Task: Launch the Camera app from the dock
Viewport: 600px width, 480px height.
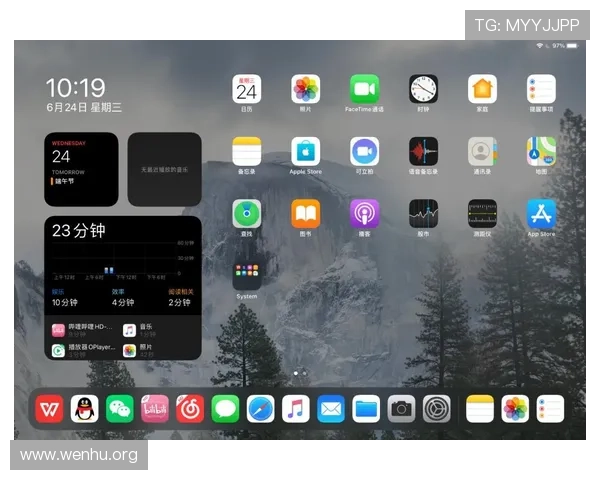Action: (401, 408)
